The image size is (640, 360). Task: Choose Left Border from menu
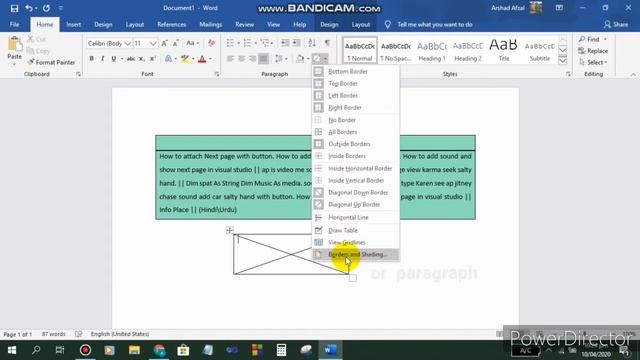coord(356,96)
